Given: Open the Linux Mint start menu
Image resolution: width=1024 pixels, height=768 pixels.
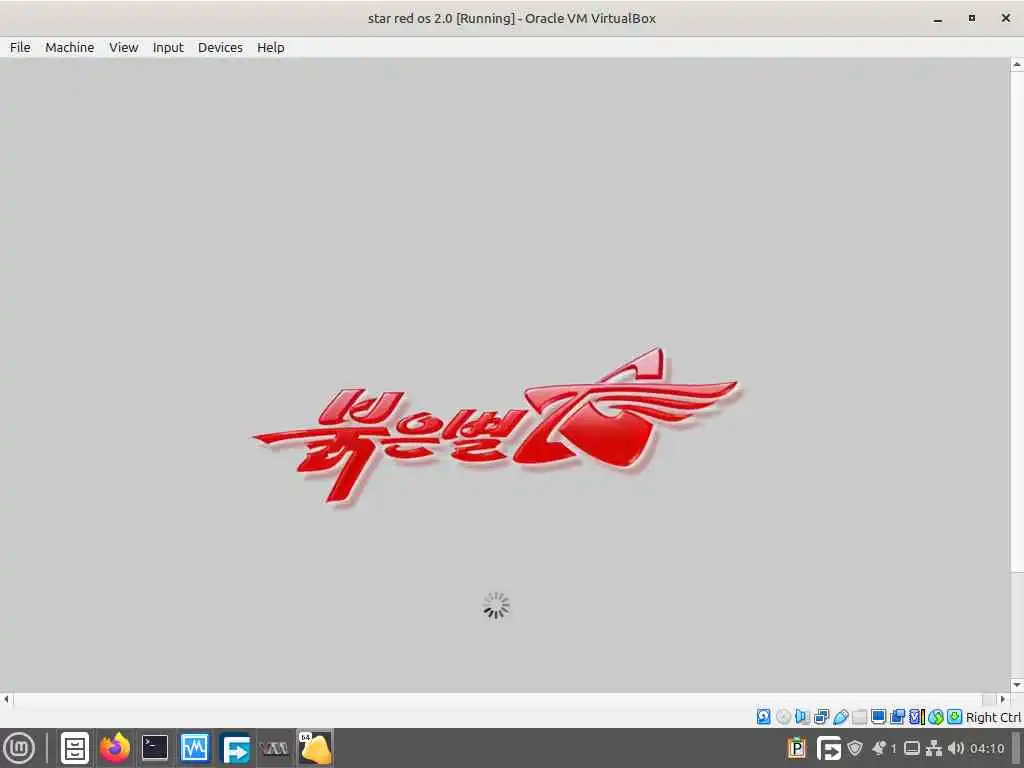Looking at the screenshot, I should point(20,748).
